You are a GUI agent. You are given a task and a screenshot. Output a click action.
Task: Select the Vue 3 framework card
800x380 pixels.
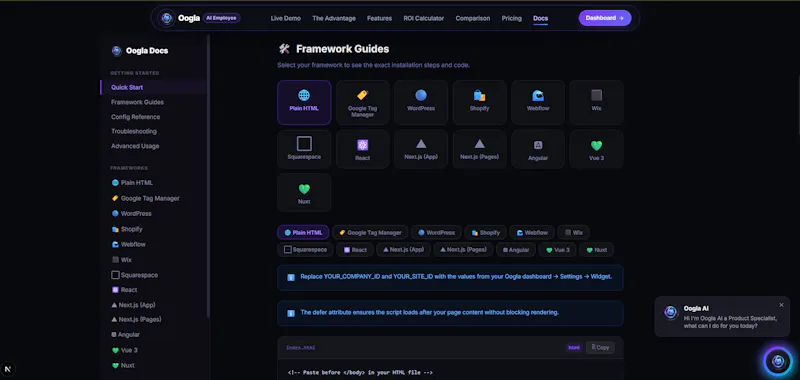(x=596, y=149)
